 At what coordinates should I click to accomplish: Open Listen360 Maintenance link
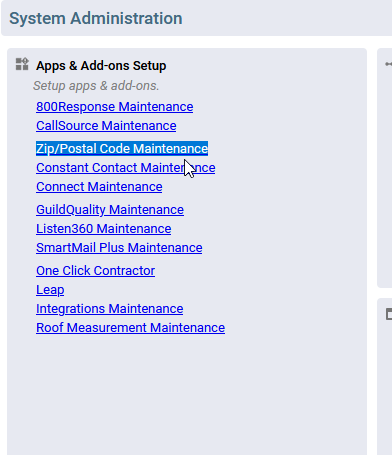pos(103,229)
